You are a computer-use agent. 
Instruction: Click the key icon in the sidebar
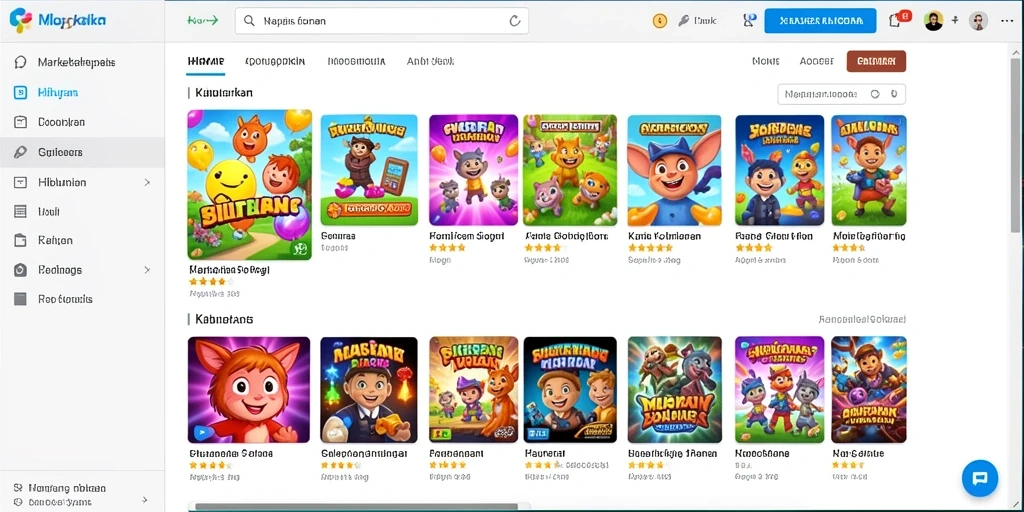click(20, 152)
